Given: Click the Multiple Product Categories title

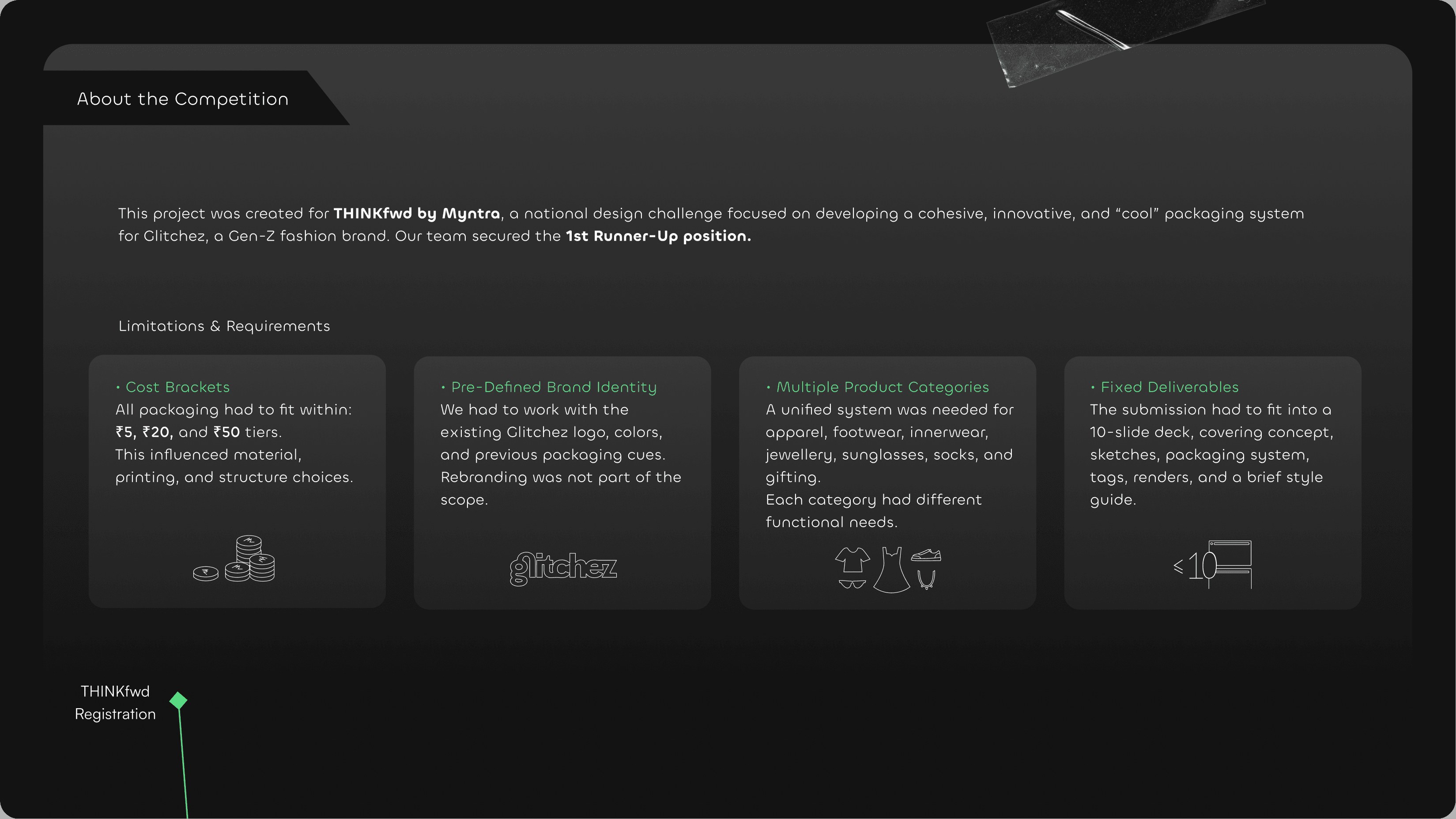Looking at the screenshot, I should pyautogui.click(x=883, y=387).
